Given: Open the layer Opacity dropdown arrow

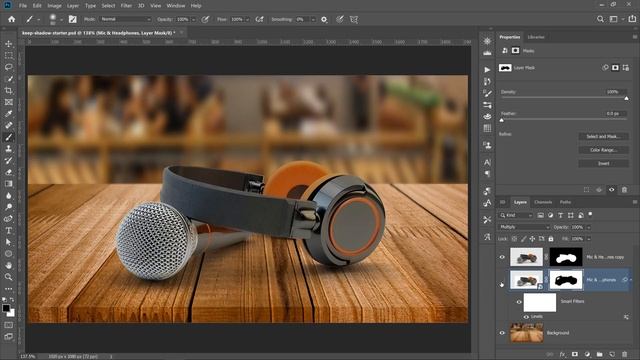Looking at the screenshot, I should tap(589, 227).
